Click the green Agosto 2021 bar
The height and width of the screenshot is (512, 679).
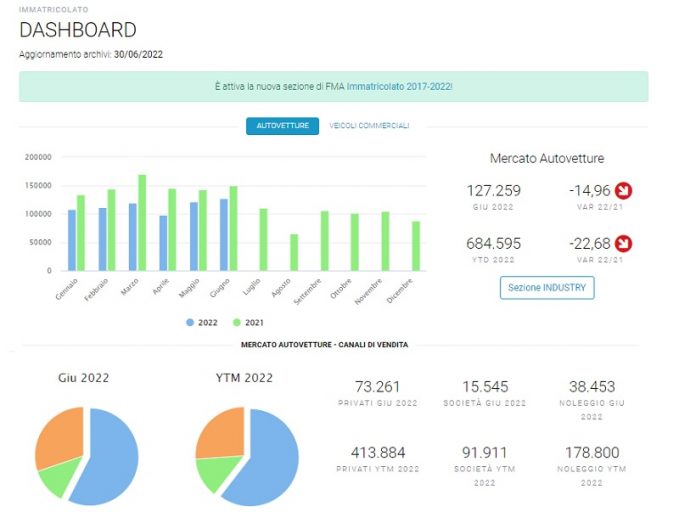pyautogui.click(x=294, y=253)
